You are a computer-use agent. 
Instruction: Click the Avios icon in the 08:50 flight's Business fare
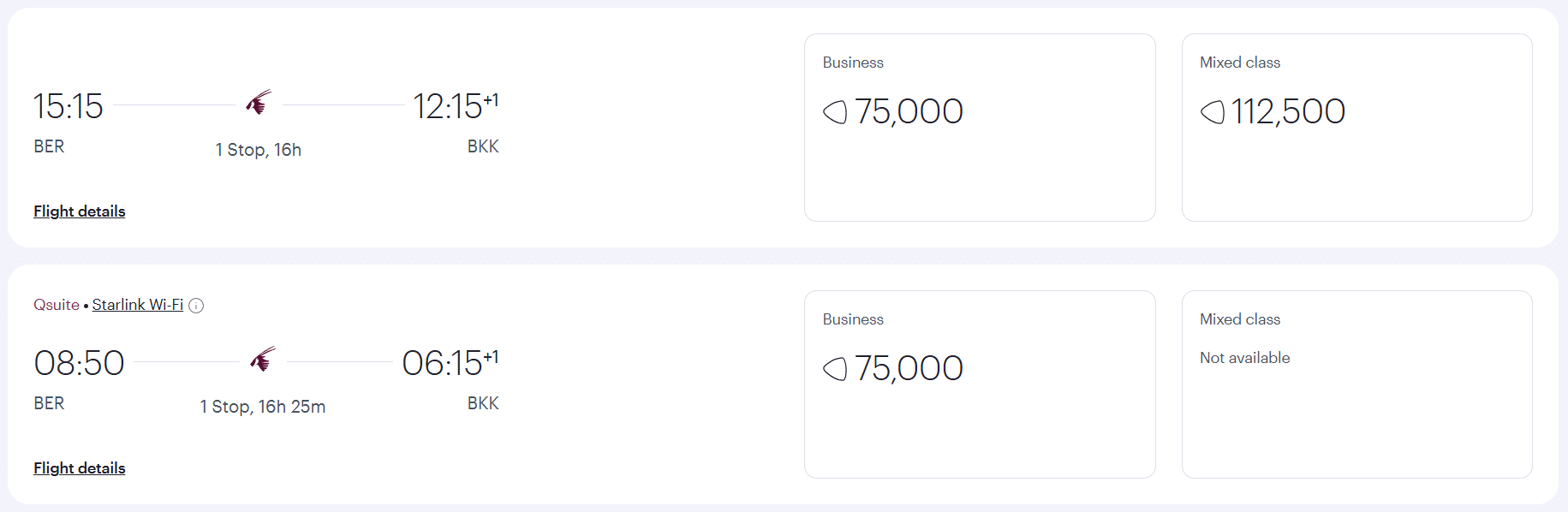click(x=835, y=369)
